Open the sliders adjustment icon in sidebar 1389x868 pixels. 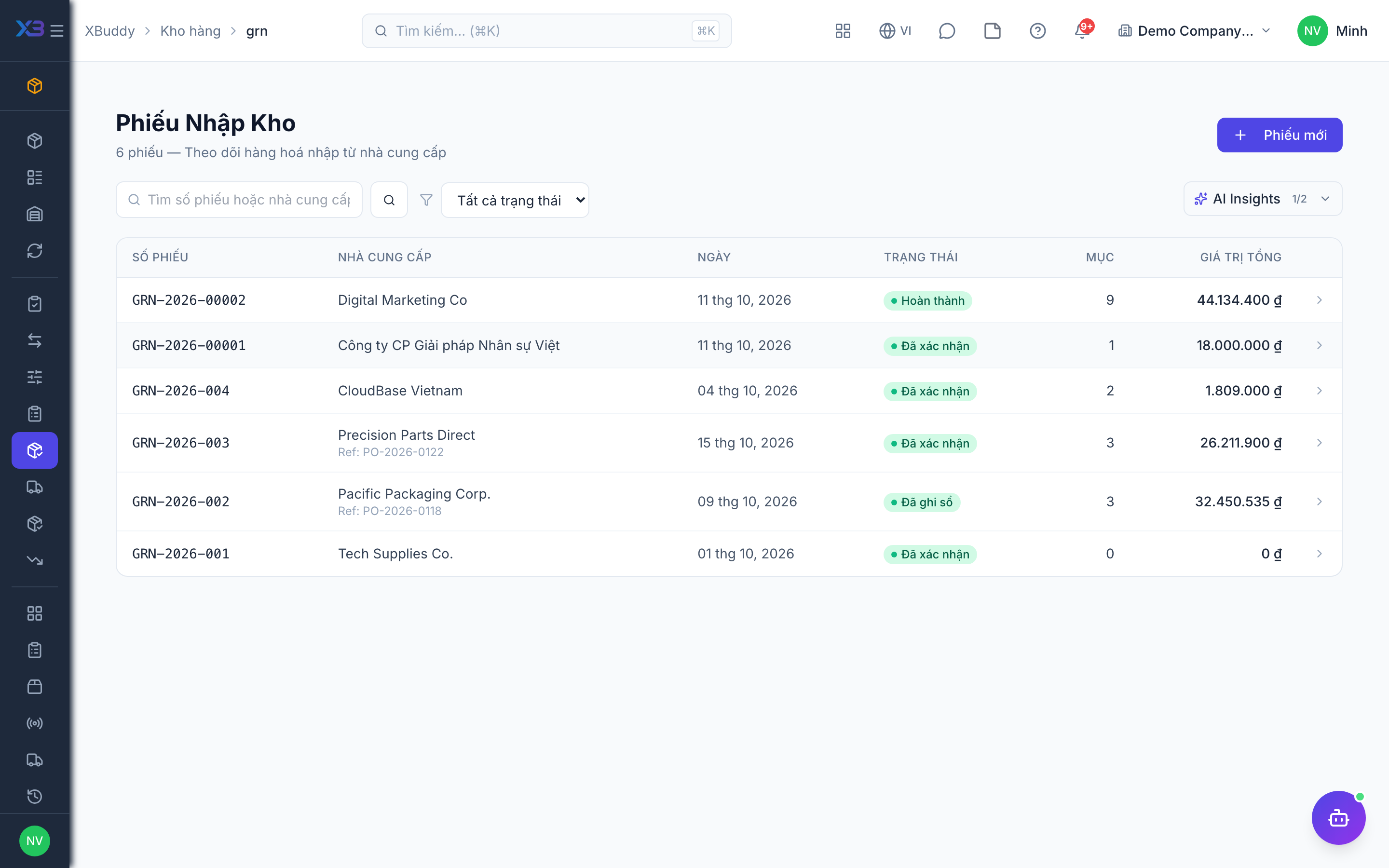pyautogui.click(x=34, y=377)
